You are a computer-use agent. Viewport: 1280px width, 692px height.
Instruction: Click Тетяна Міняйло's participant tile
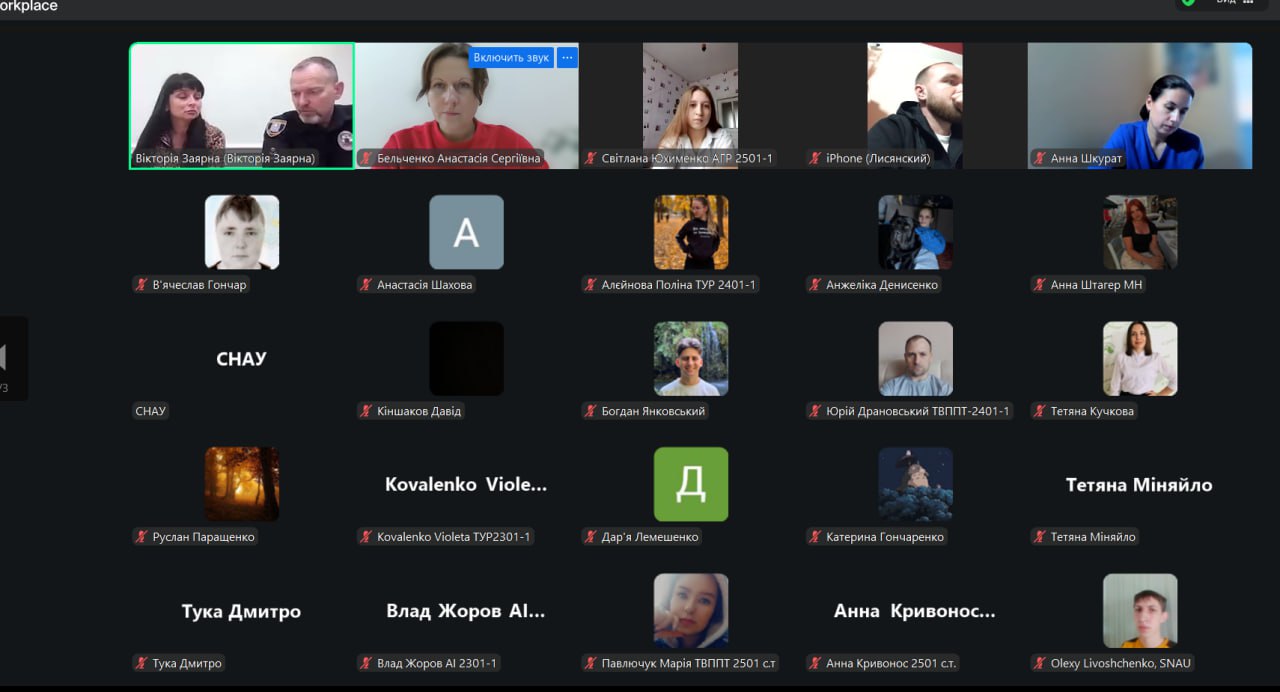coord(1139,485)
